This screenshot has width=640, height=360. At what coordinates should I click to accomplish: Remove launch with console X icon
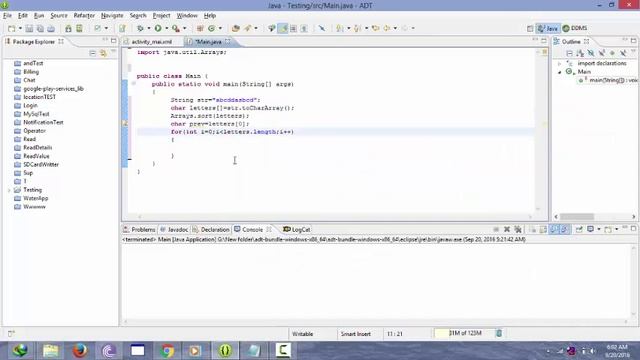[507, 229]
